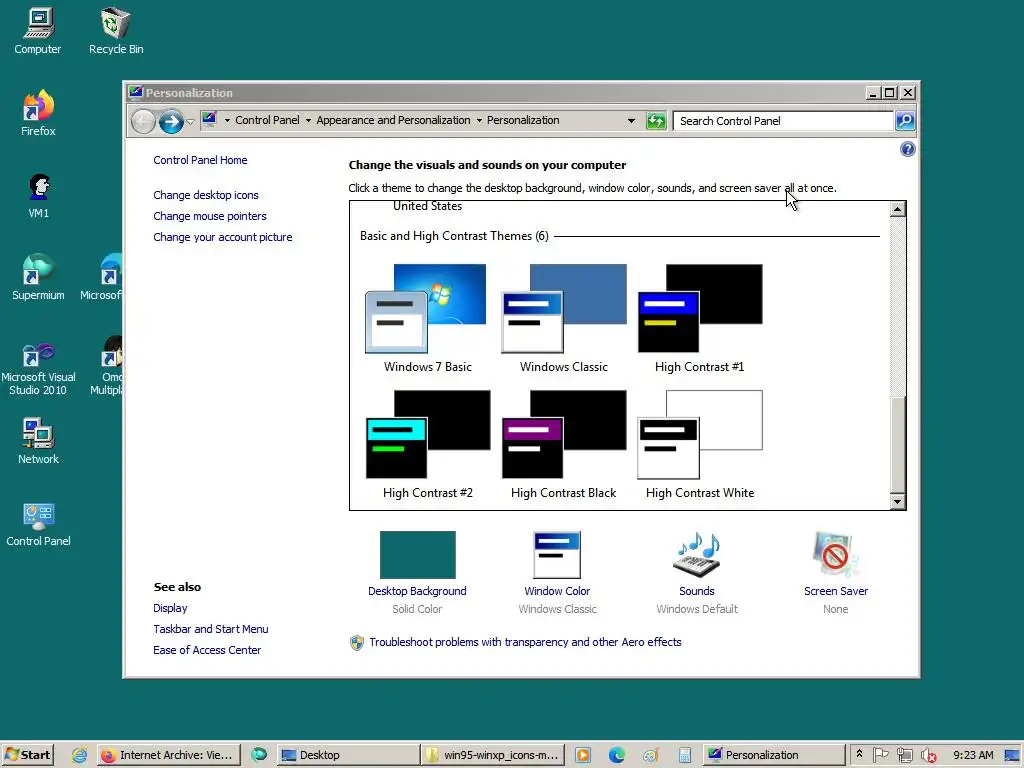
Task: Open Ease of Access Center link
Action: point(206,650)
